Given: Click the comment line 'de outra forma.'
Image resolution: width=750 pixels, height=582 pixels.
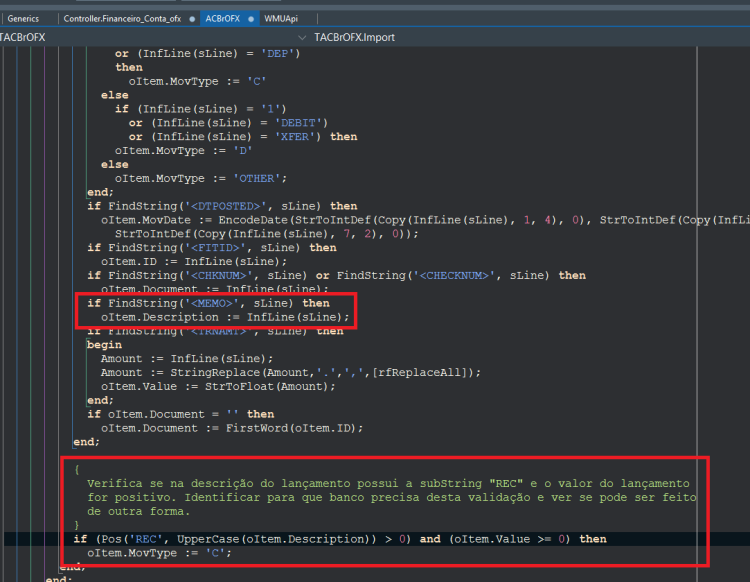Looking at the screenshot, I should click(139, 511).
